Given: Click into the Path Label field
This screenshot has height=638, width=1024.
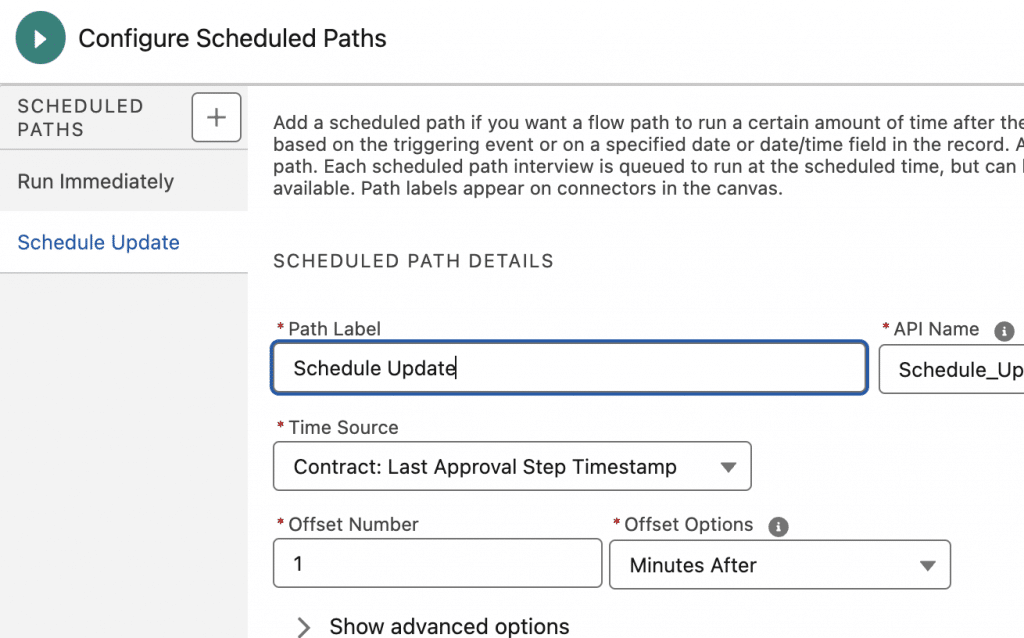Looking at the screenshot, I should (568, 369).
